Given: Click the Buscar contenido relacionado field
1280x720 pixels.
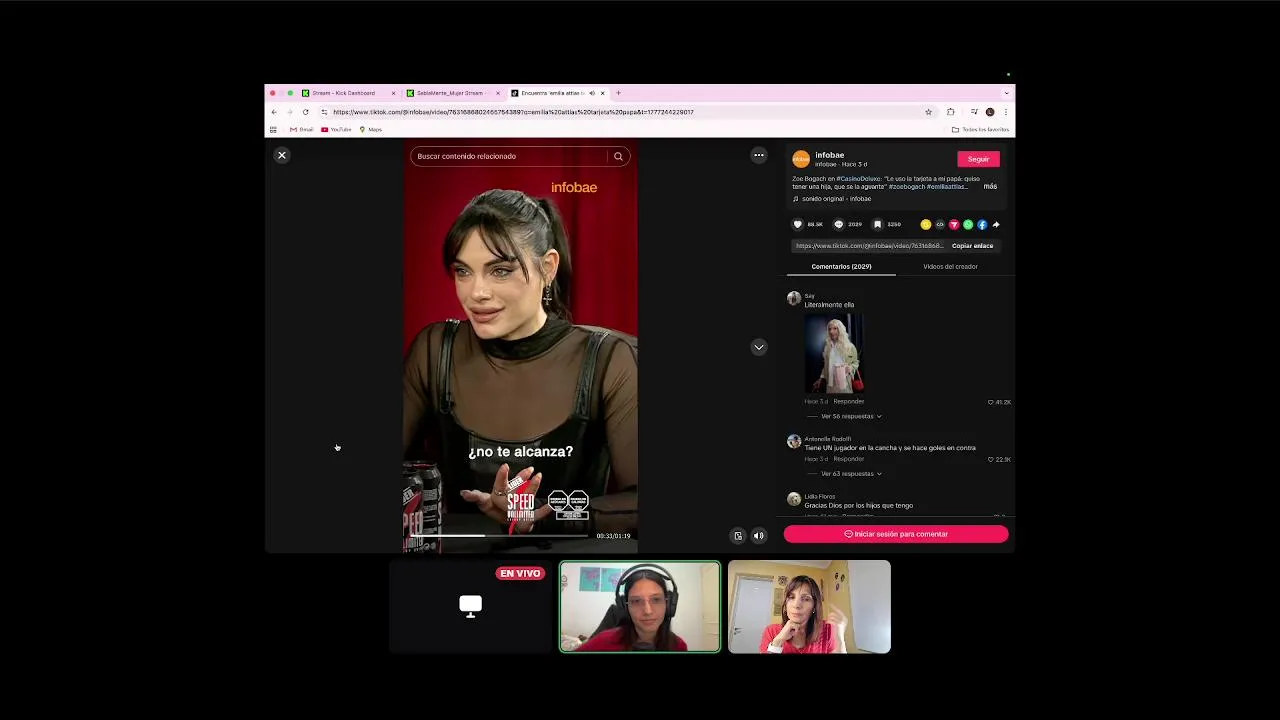Looking at the screenshot, I should tap(508, 156).
